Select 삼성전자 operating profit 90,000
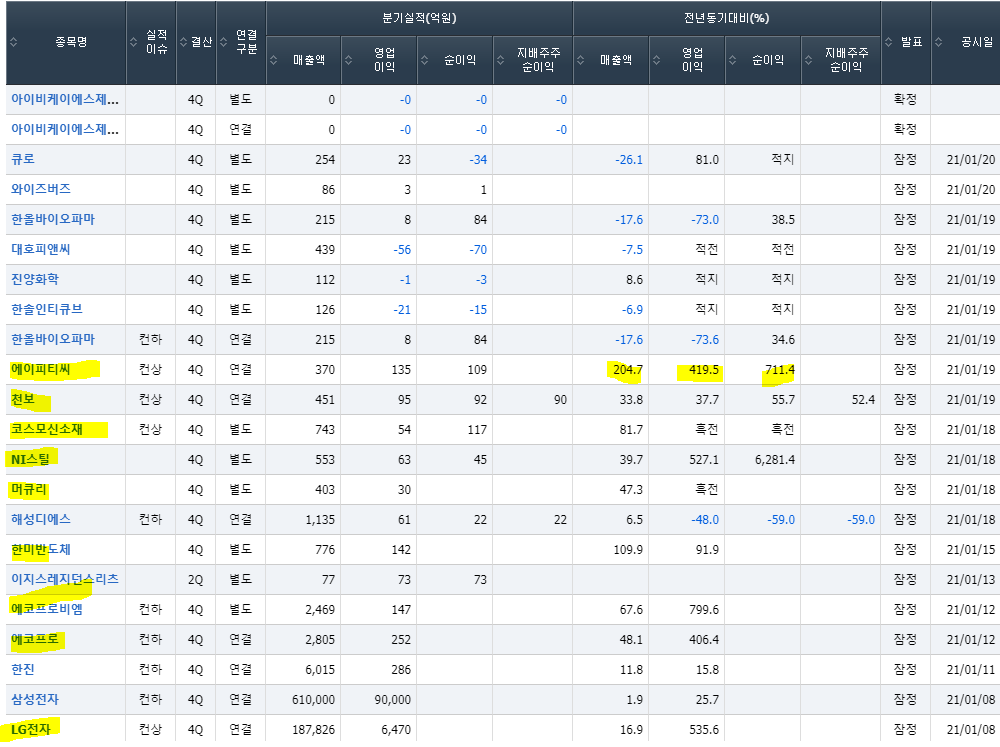 (392, 700)
